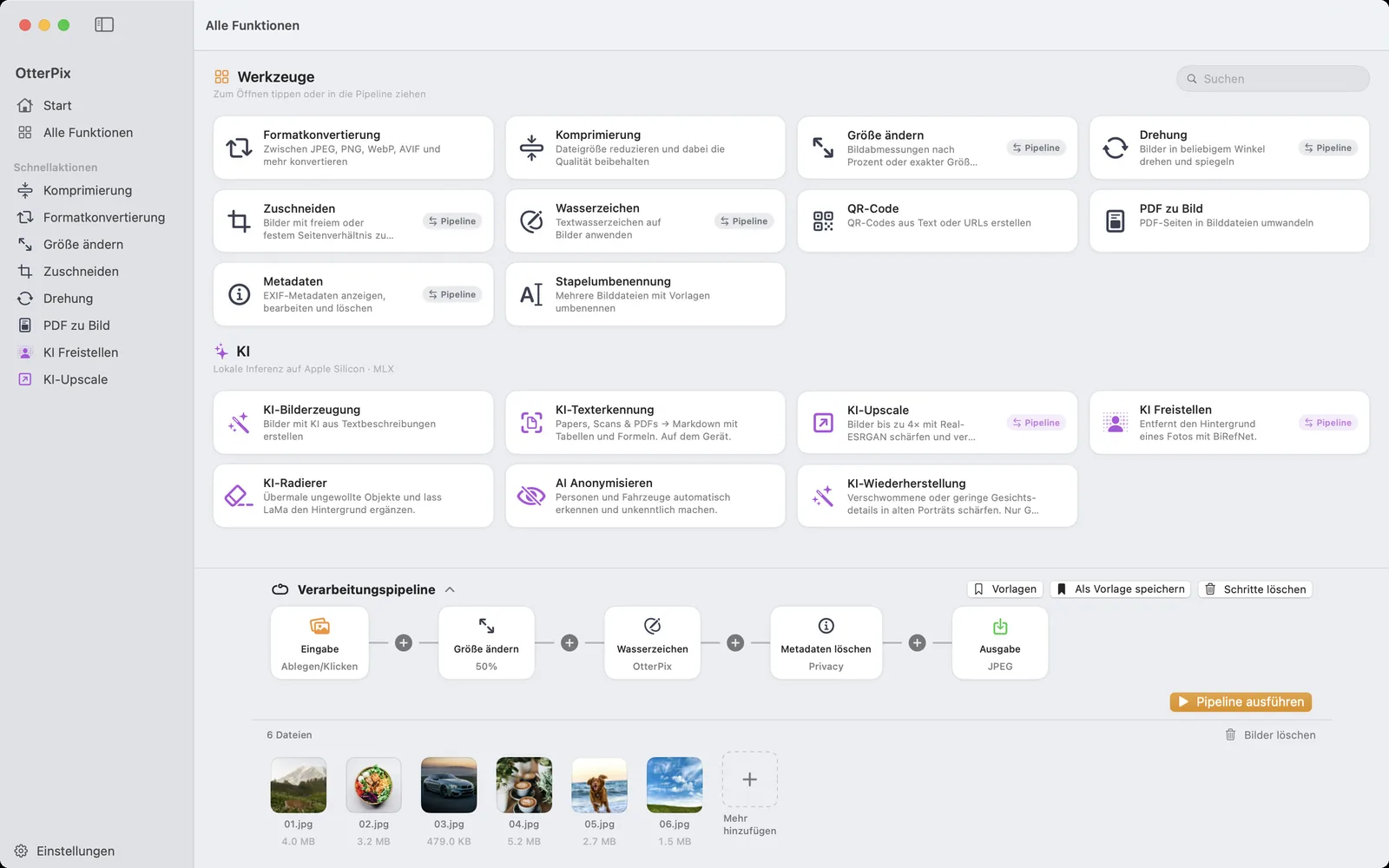This screenshot has height=868, width=1389.
Task: Select the 04.jpg coffee thumbnail
Action: [x=524, y=786]
